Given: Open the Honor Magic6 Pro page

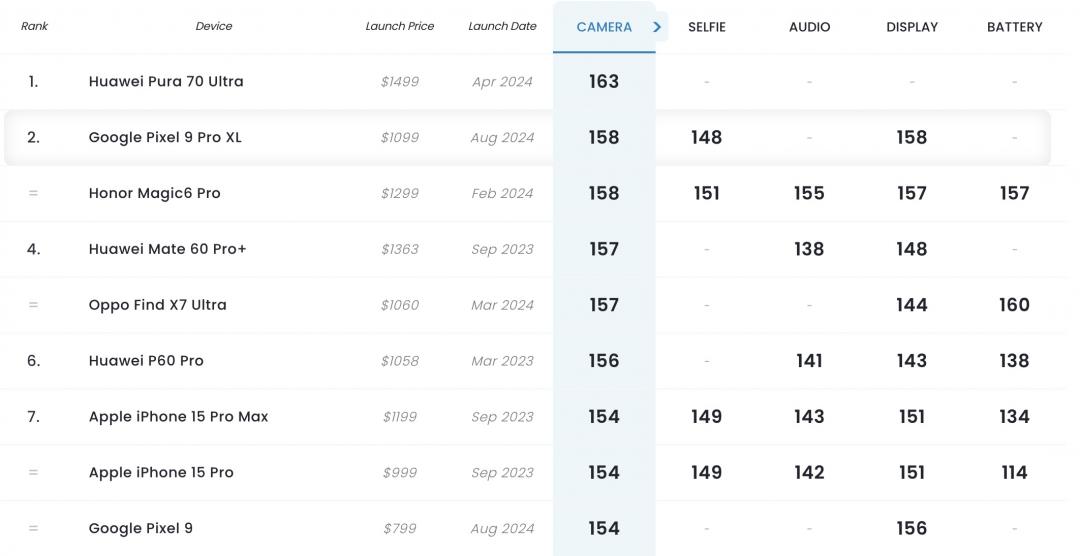Looking at the screenshot, I should (x=154, y=193).
